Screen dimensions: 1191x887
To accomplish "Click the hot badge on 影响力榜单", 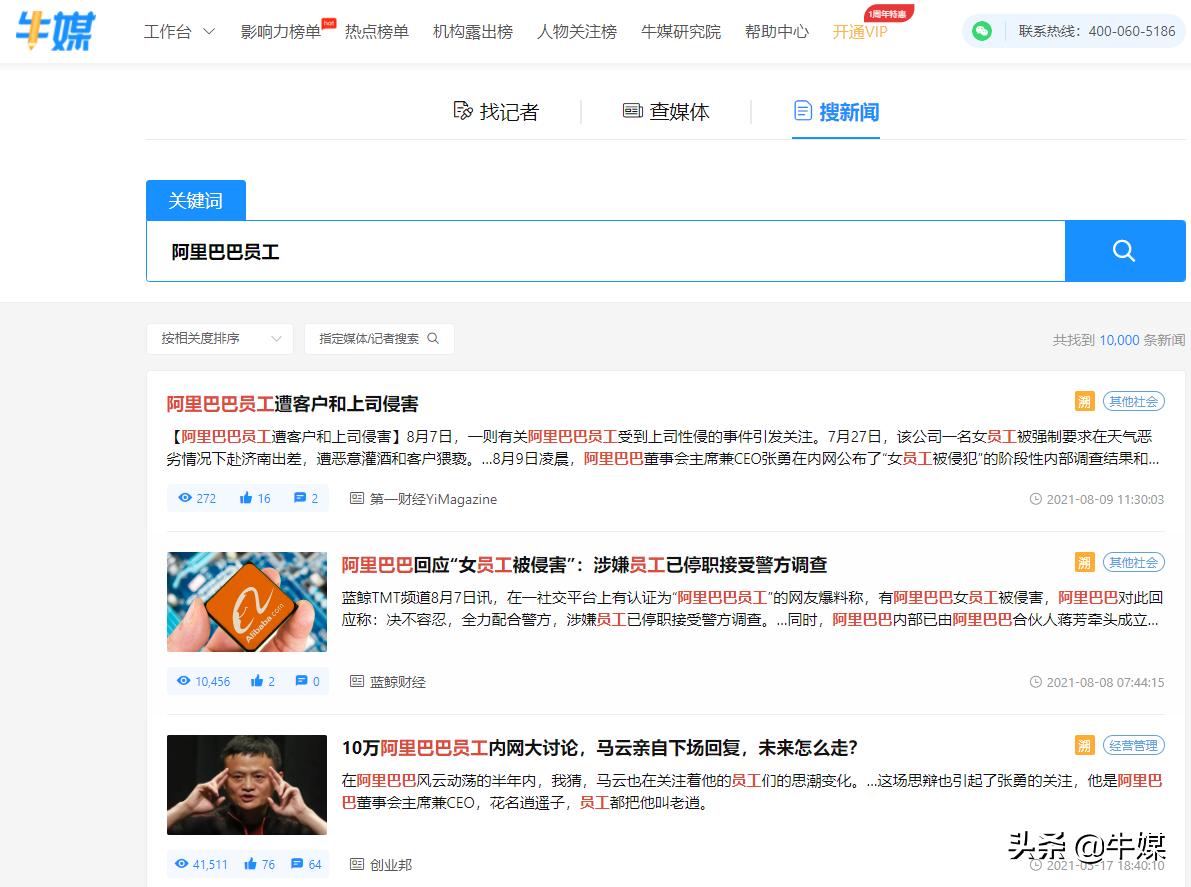I will (x=329, y=23).
